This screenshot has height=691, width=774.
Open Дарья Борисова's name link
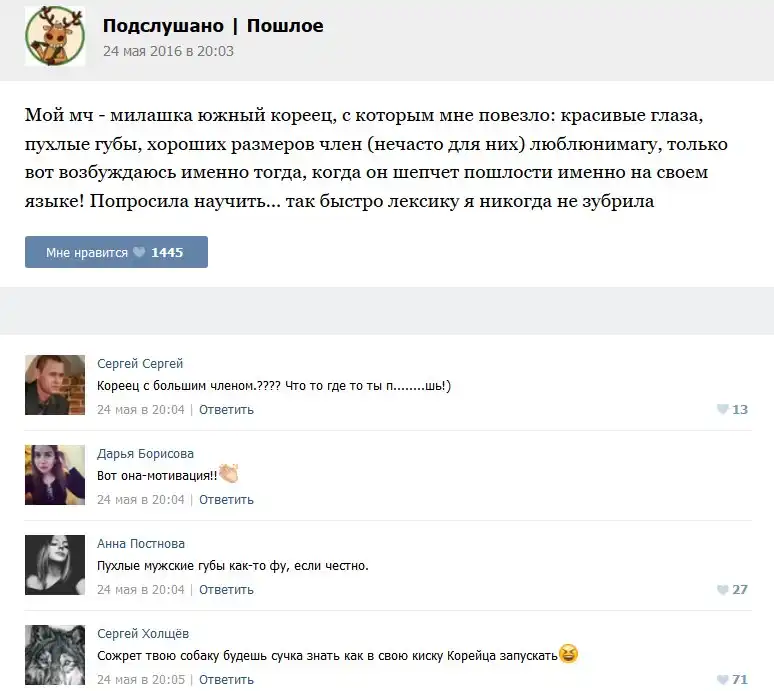pos(146,454)
